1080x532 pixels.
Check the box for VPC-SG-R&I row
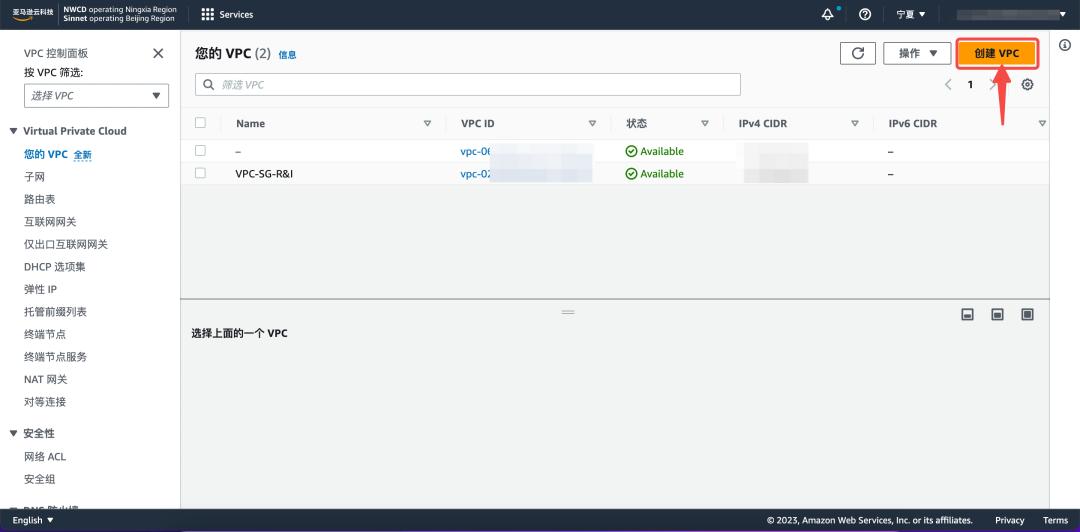tap(200, 173)
